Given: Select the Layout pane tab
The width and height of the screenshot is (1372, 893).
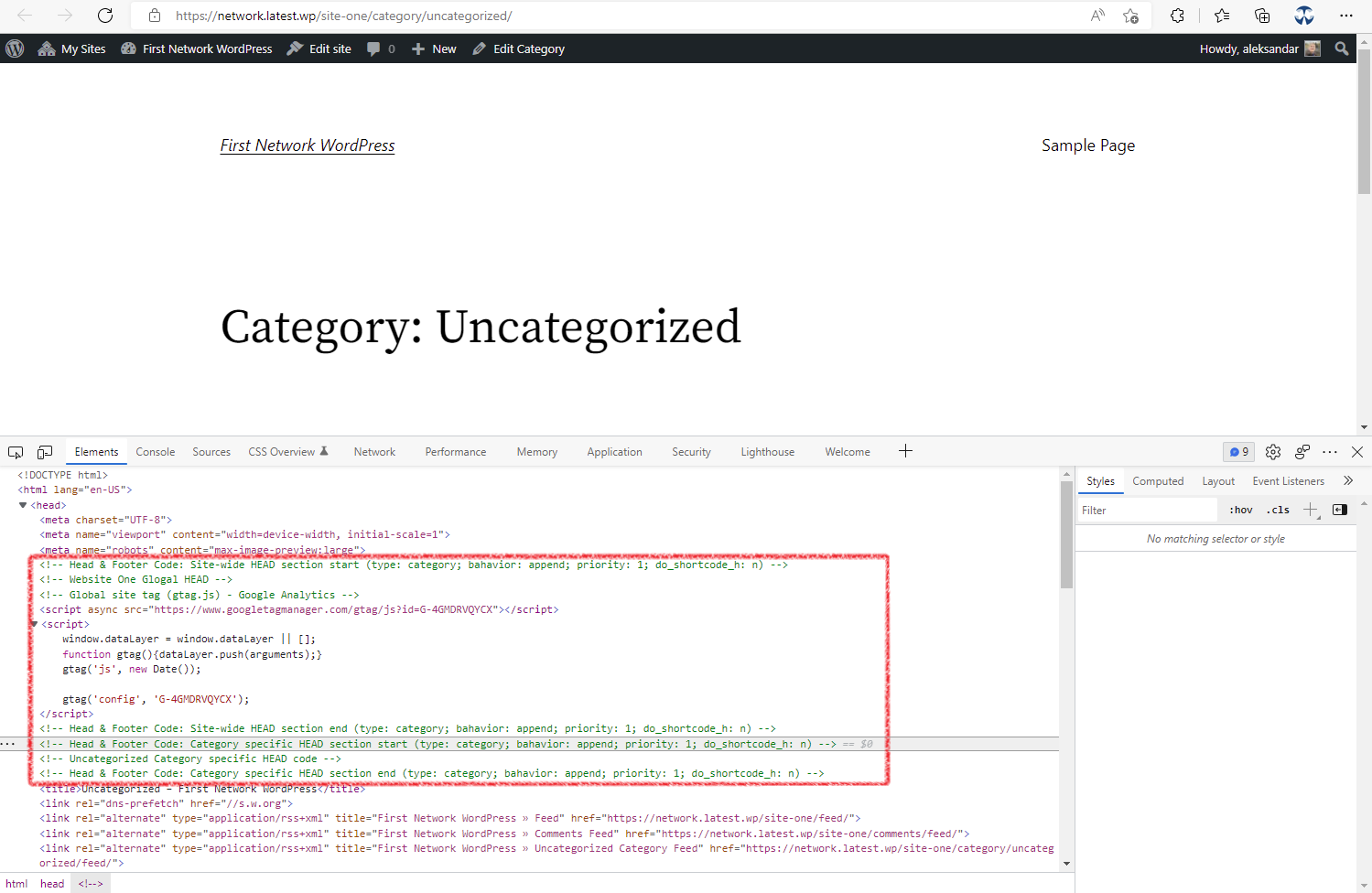Looking at the screenshot, I should coord(1218,481).
